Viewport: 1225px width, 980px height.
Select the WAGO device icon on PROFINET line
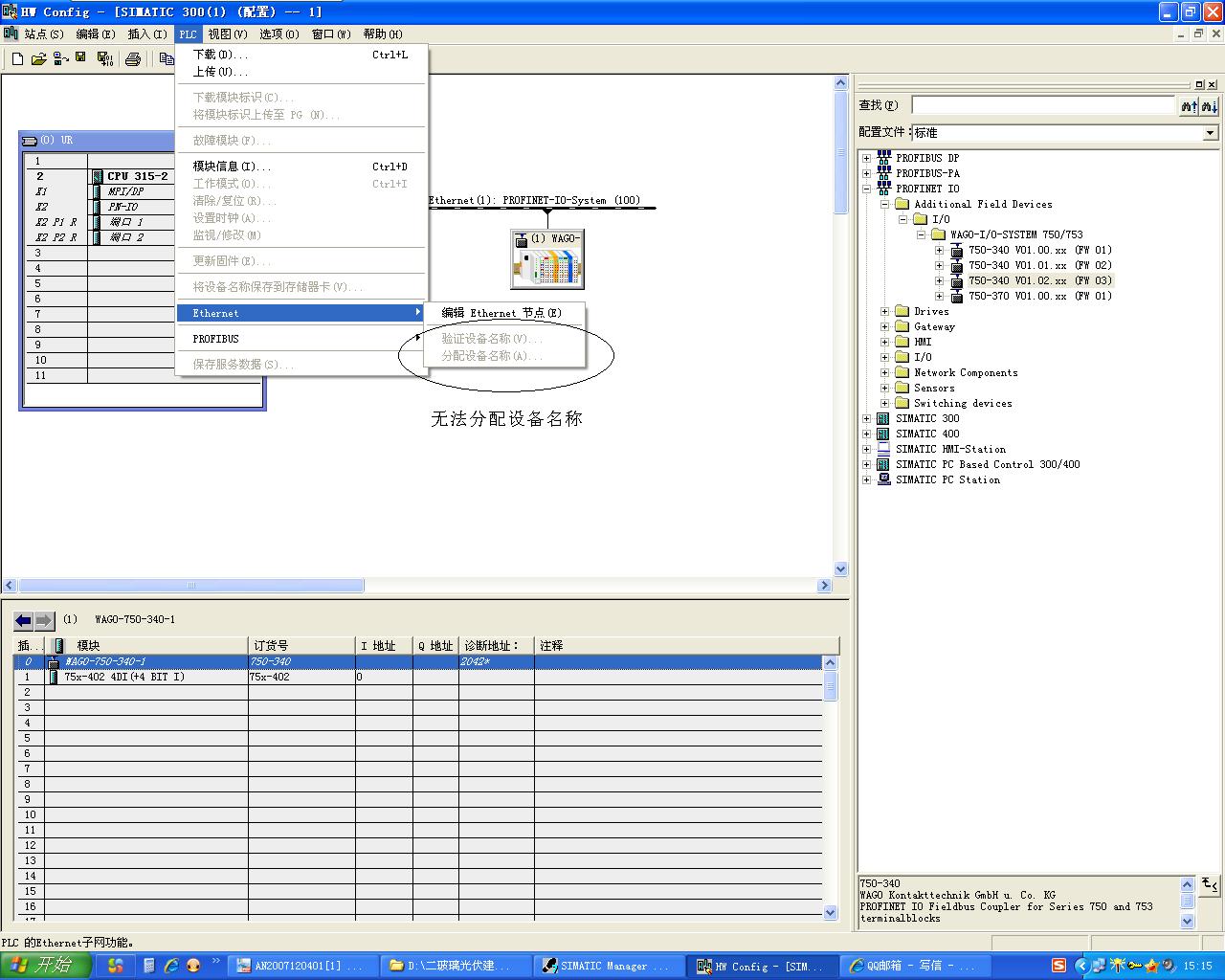click(x=547, y=259)
